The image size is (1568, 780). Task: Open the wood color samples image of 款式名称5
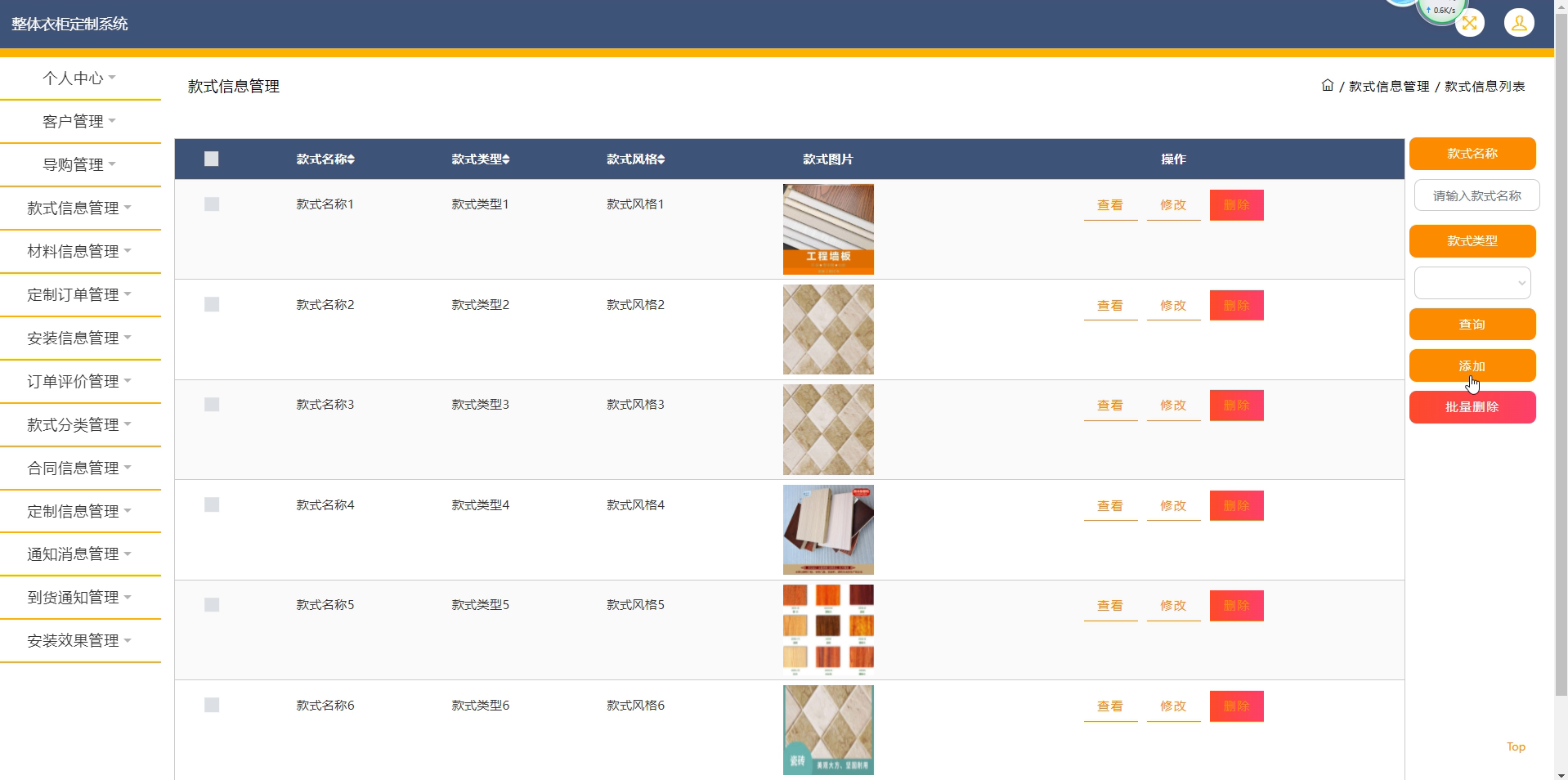pyautogui.click(x=828, y=630)
